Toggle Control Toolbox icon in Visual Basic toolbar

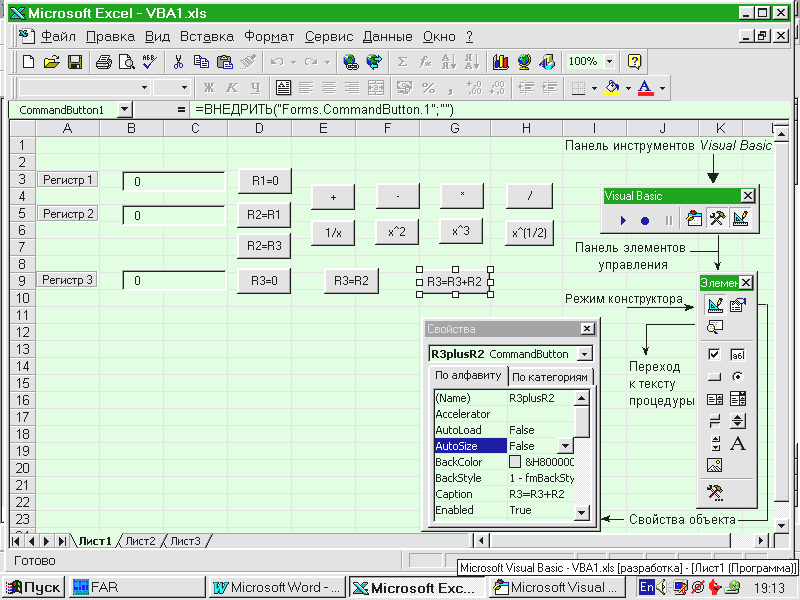pos(717,219)
